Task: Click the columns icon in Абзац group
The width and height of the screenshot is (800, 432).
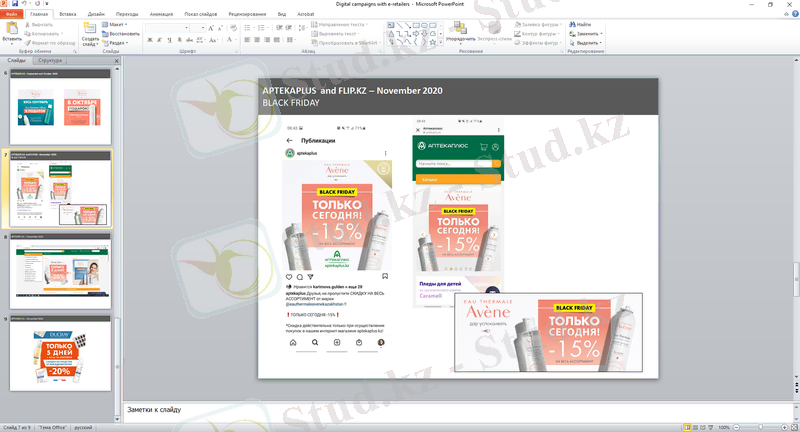Action: pyautogui.click(x=291, y=40)
